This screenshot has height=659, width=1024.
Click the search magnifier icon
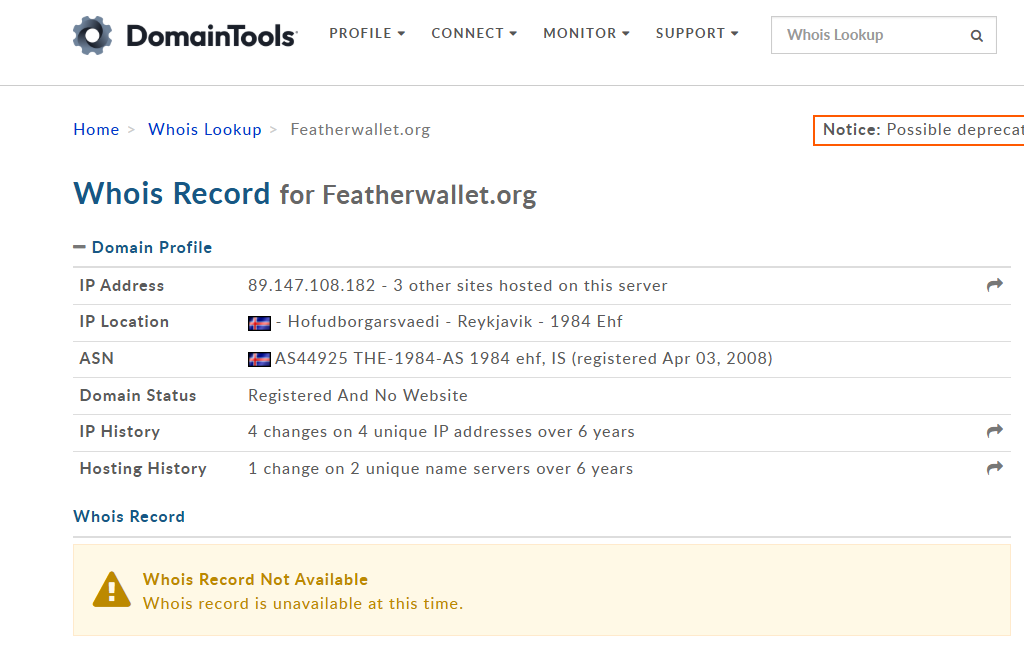pyautogui.click(x=976, y=35)
